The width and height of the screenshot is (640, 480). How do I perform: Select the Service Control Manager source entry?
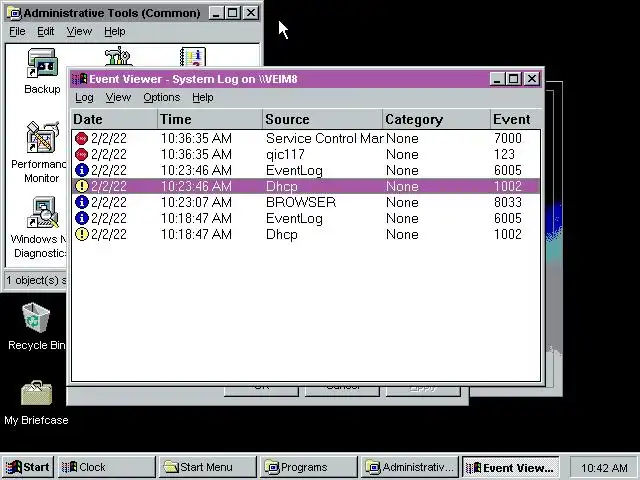pos(324,138)
